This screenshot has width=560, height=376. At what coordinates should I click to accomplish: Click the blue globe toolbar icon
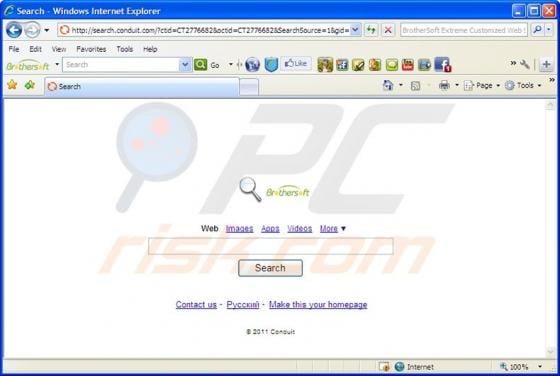252,65
